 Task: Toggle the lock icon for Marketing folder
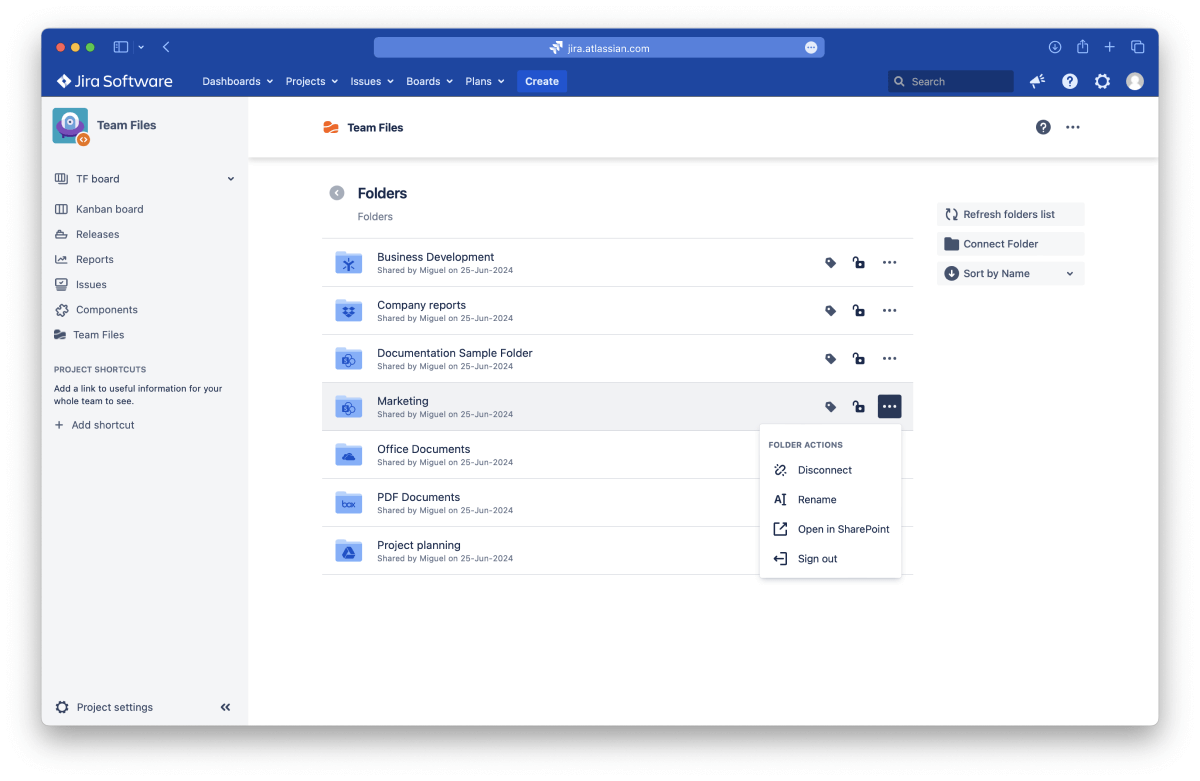tap(858, 407)
